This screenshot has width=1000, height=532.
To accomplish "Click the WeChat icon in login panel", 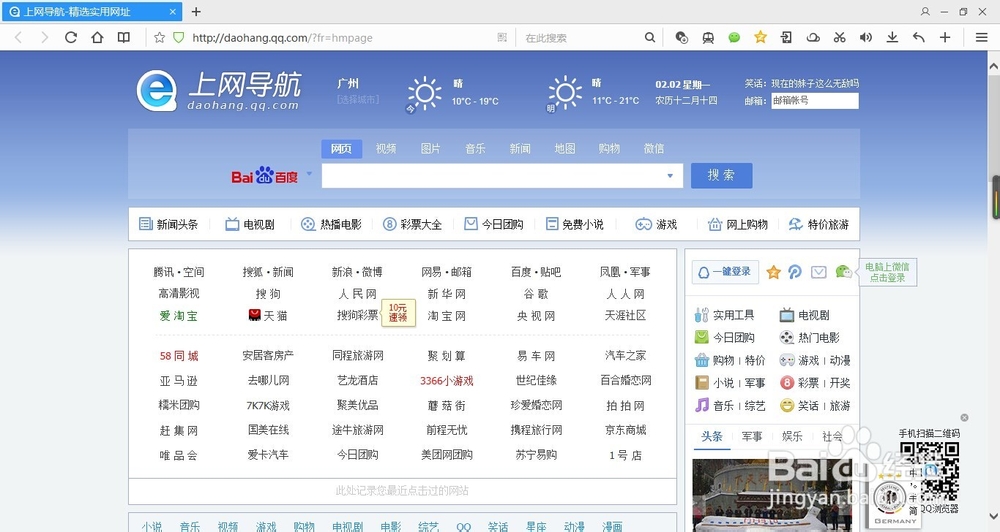I will coord(843,272).
